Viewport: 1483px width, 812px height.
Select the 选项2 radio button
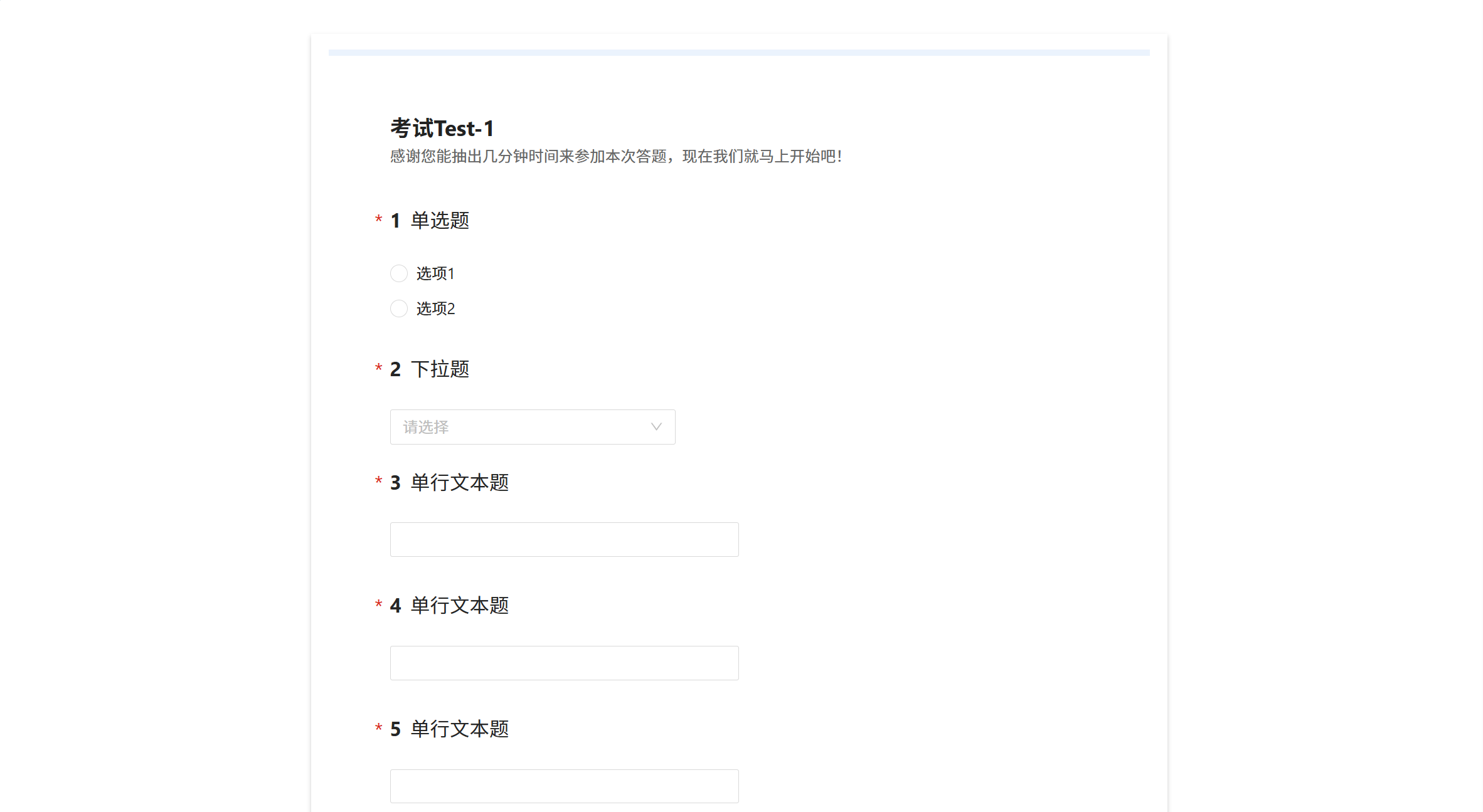pyautogui.click(x=399, y=308)
